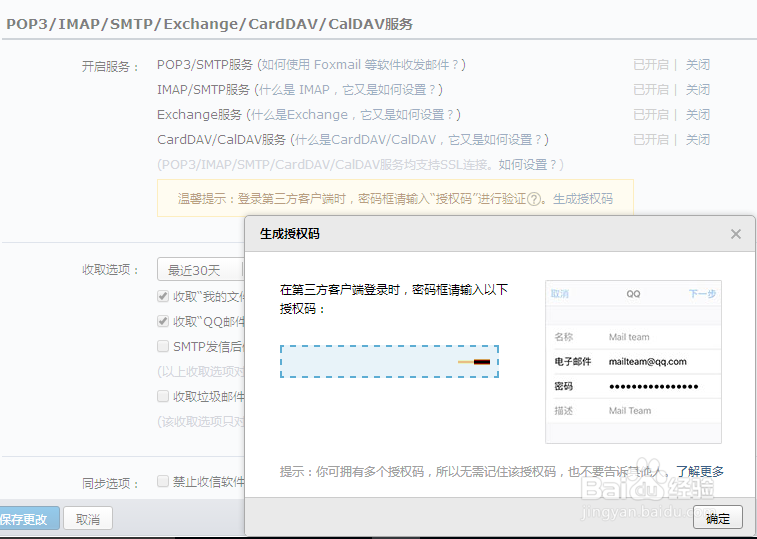
Task: Click 已开启 status for CardDAV/CalDAV服务
Action: (651, 140)
